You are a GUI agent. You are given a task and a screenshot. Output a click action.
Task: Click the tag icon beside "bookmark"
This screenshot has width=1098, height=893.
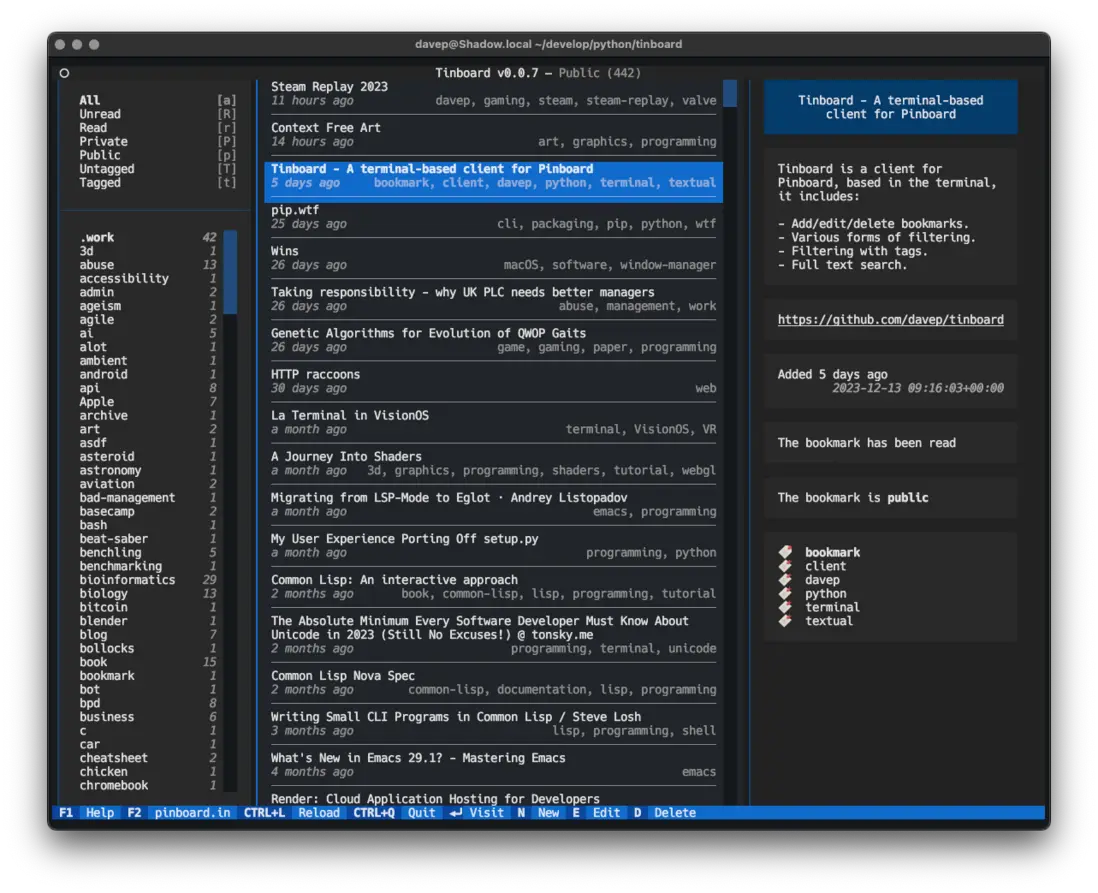[x=786, y=552]
